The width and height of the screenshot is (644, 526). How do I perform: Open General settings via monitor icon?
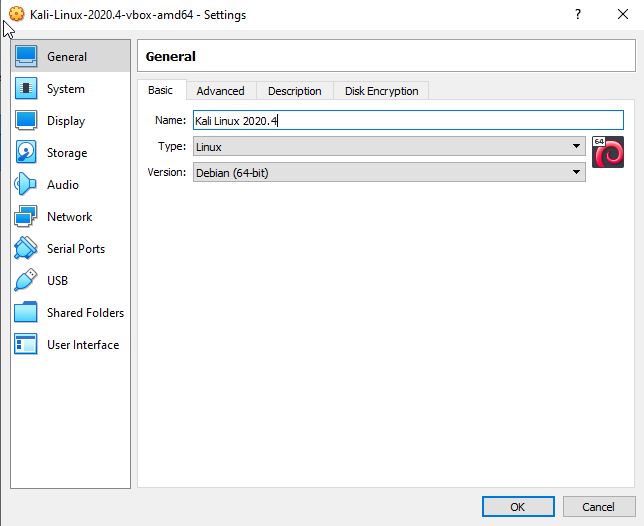[x=26, y=56]
